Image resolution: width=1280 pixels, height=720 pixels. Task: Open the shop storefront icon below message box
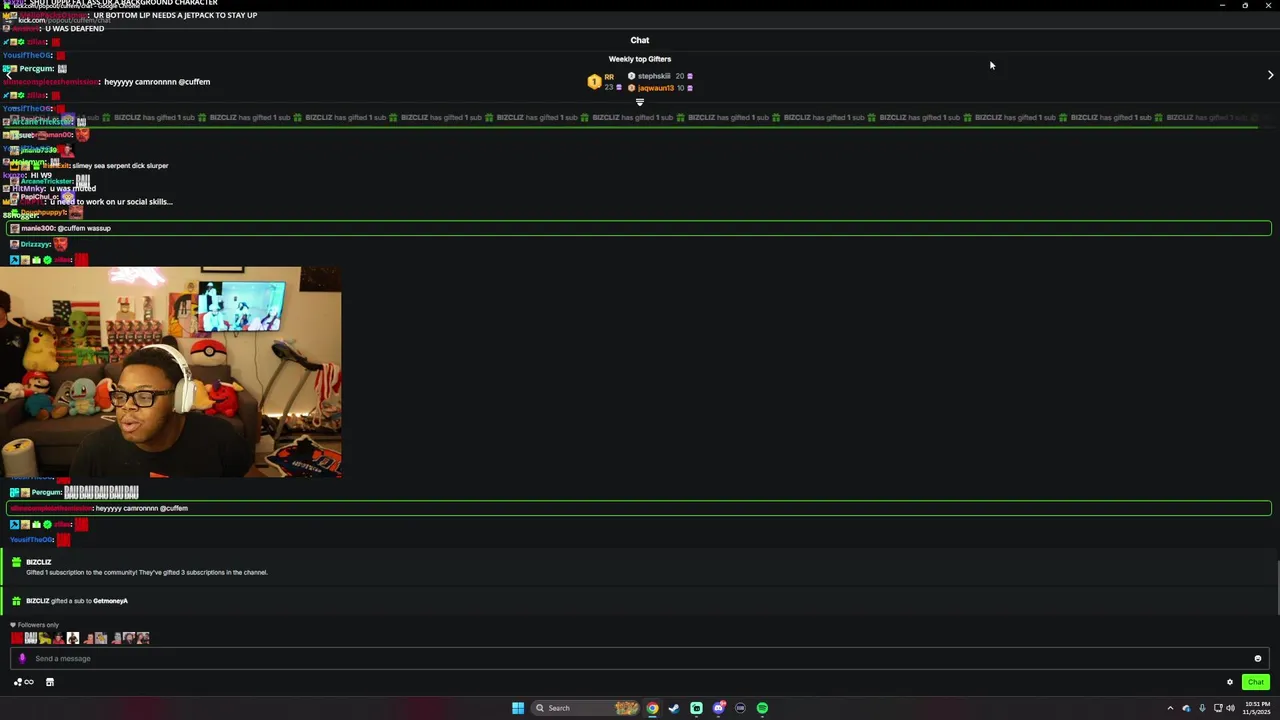[x=50, y=682]
